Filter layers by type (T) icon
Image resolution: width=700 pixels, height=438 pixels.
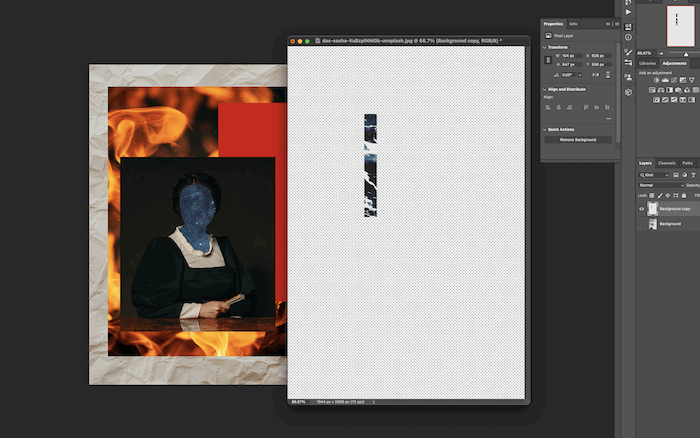pos(693,175)
